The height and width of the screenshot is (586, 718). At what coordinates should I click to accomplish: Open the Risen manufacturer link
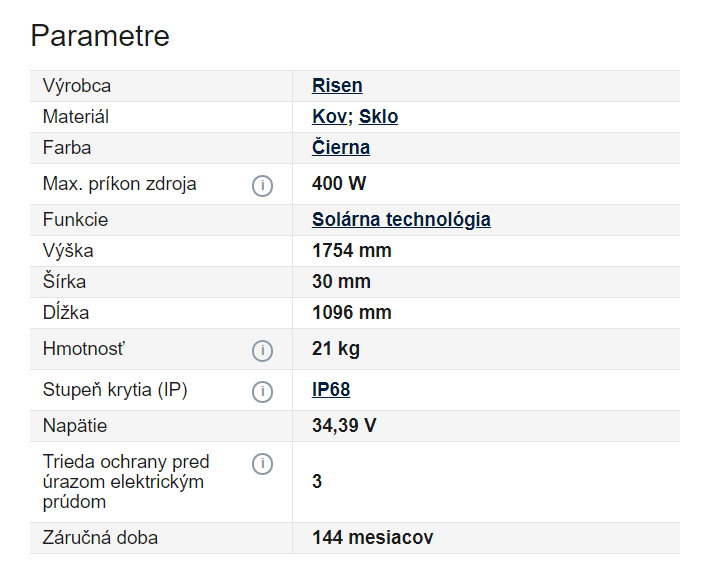click(337, 86)
